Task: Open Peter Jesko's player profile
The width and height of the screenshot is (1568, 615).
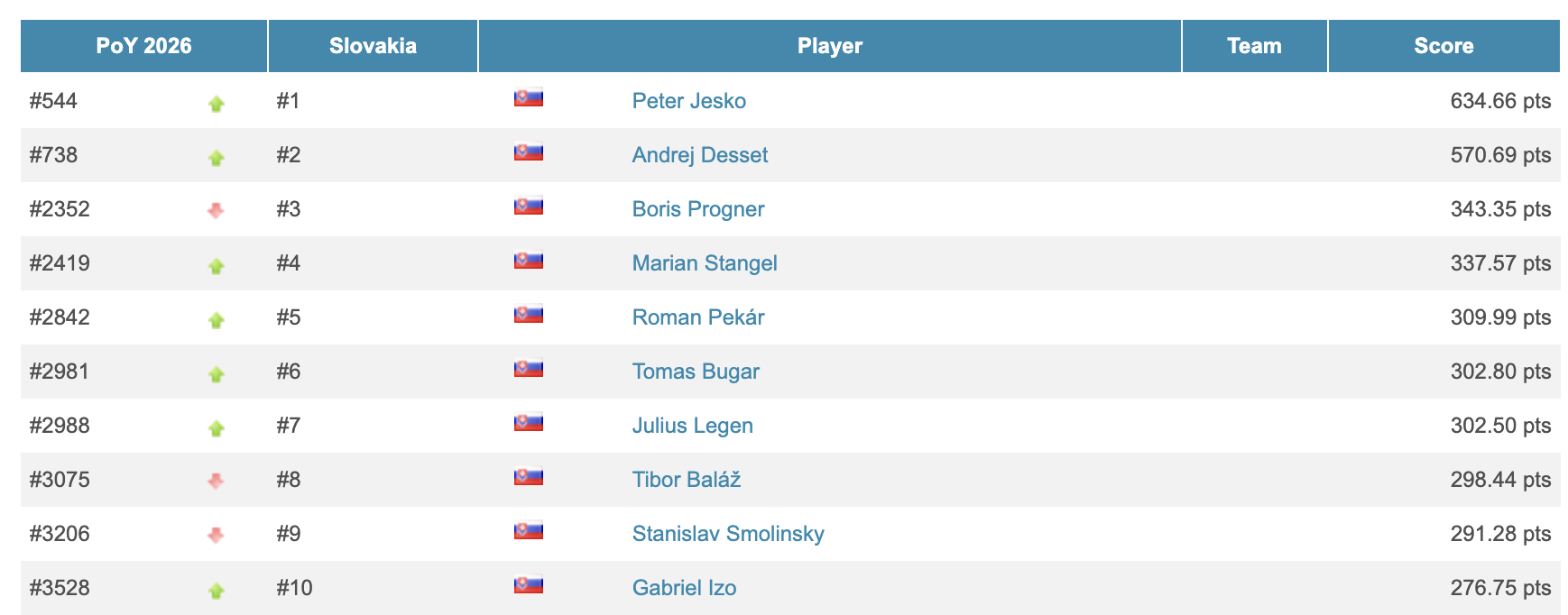Action: click(x=688, y=101)
